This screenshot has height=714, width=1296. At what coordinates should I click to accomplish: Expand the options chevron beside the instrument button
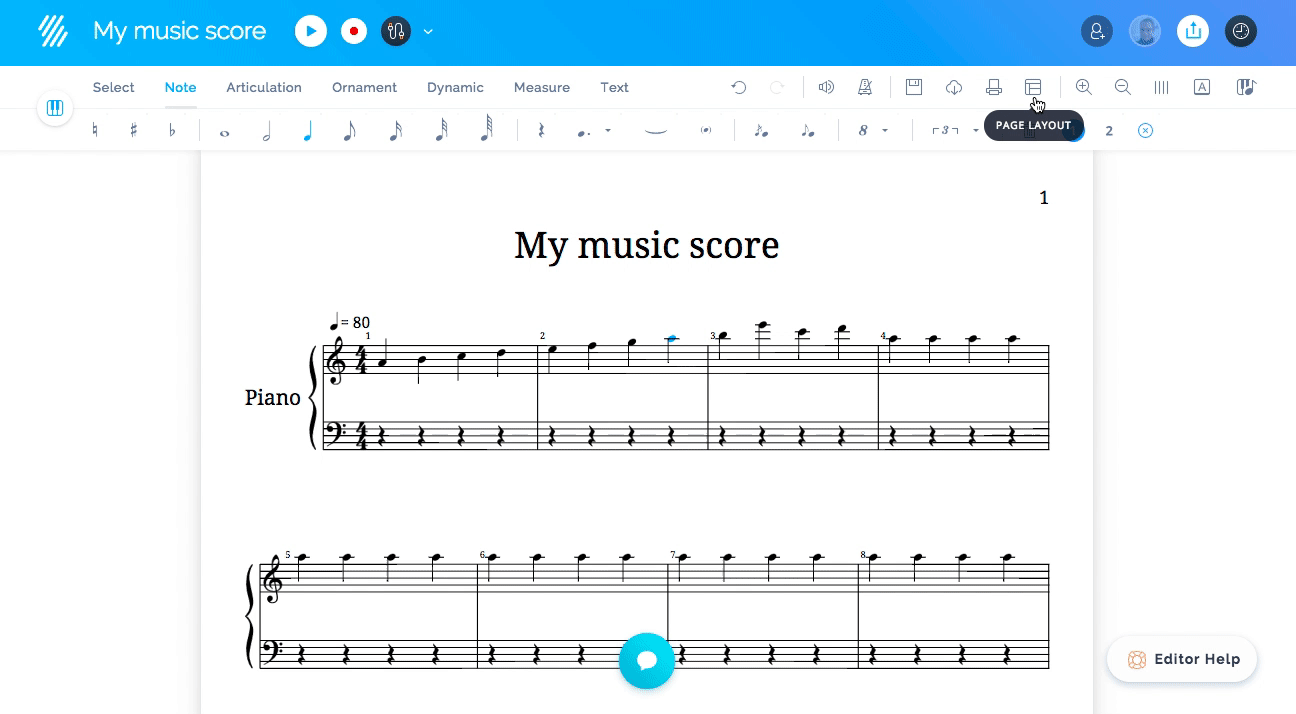point(428,32)
